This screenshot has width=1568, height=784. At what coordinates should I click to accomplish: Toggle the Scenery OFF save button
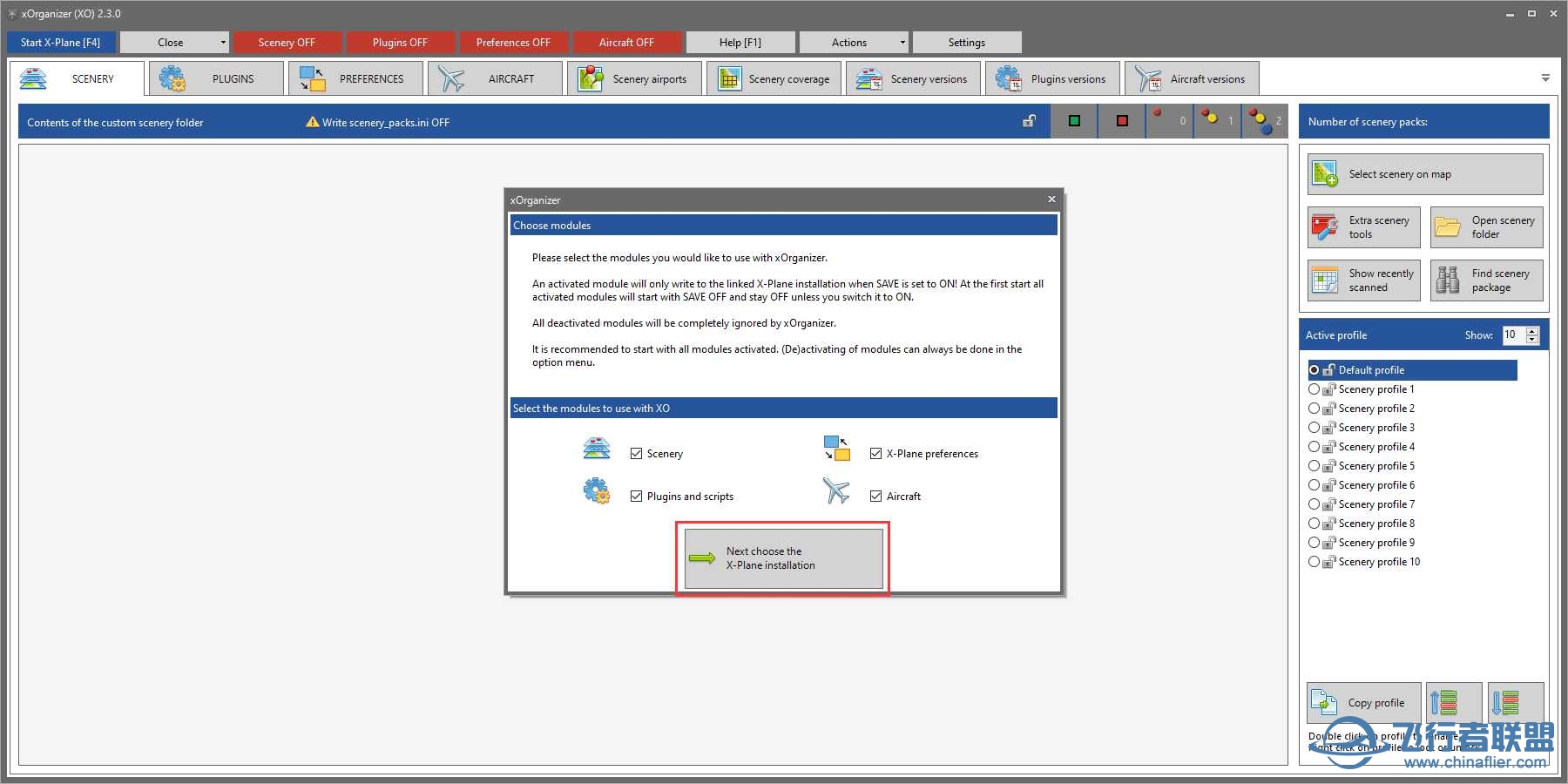click(x=287, y=42)
